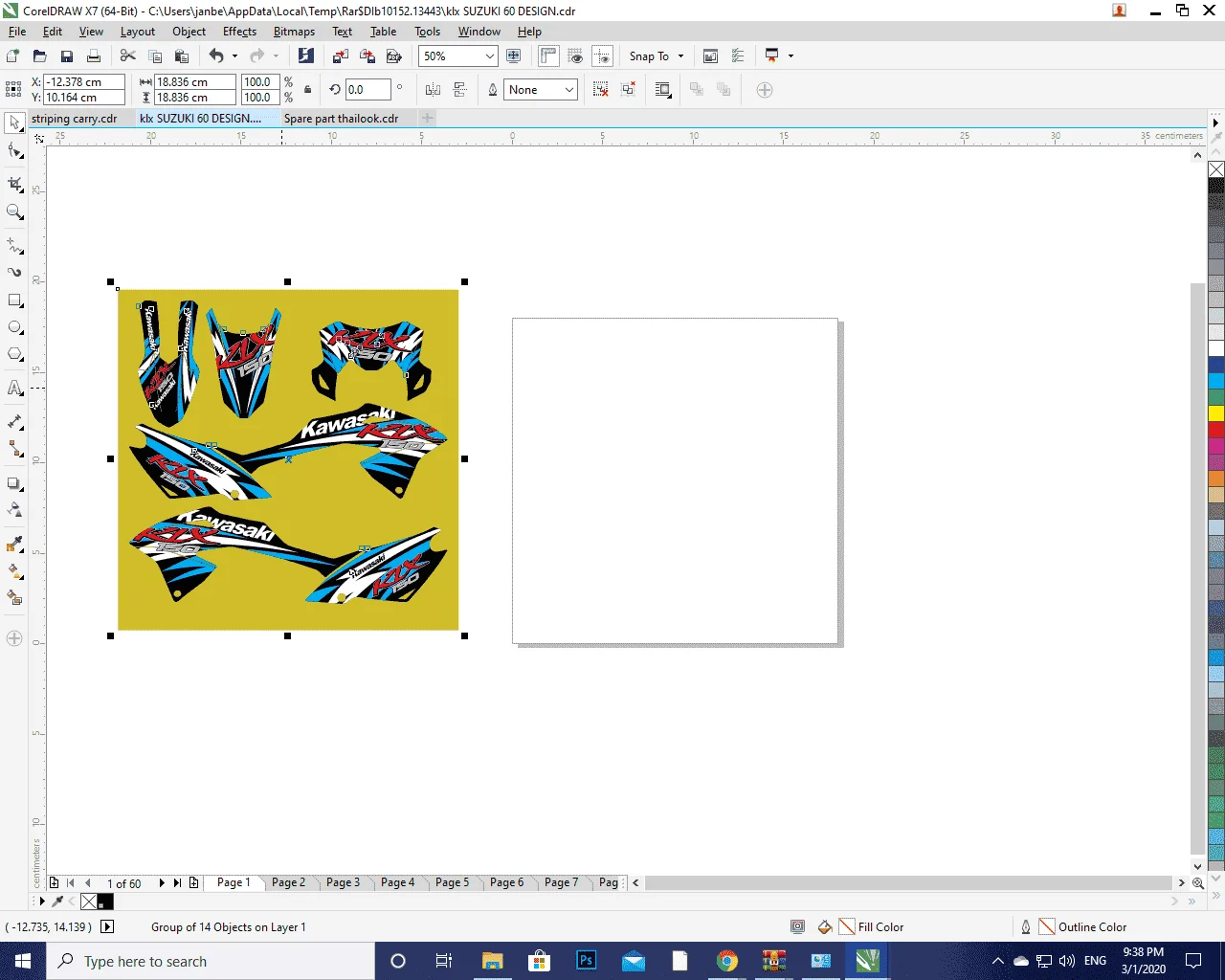
Task: Expand the Snap To dropdown
Action: (x=681, y=56)
